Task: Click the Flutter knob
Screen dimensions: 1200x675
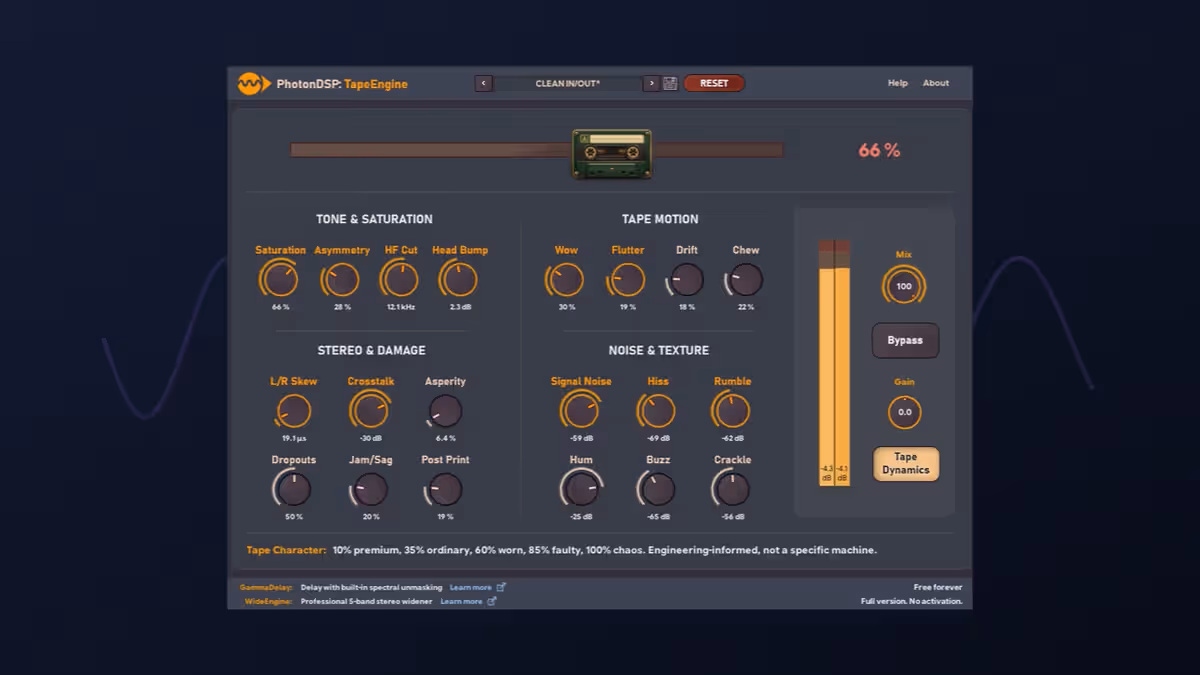Action: (x=628, y=279)
